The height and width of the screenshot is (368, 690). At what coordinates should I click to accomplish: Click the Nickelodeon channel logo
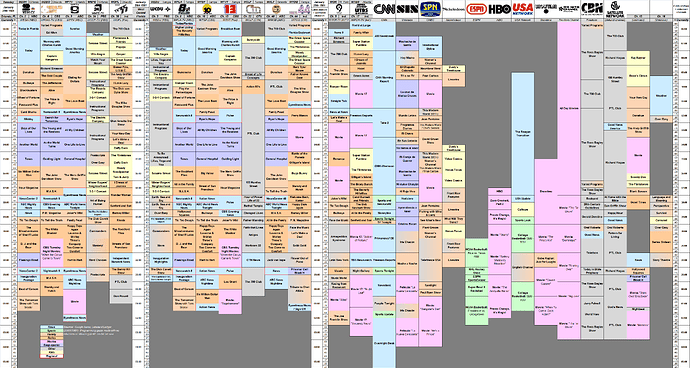(454, 9)
